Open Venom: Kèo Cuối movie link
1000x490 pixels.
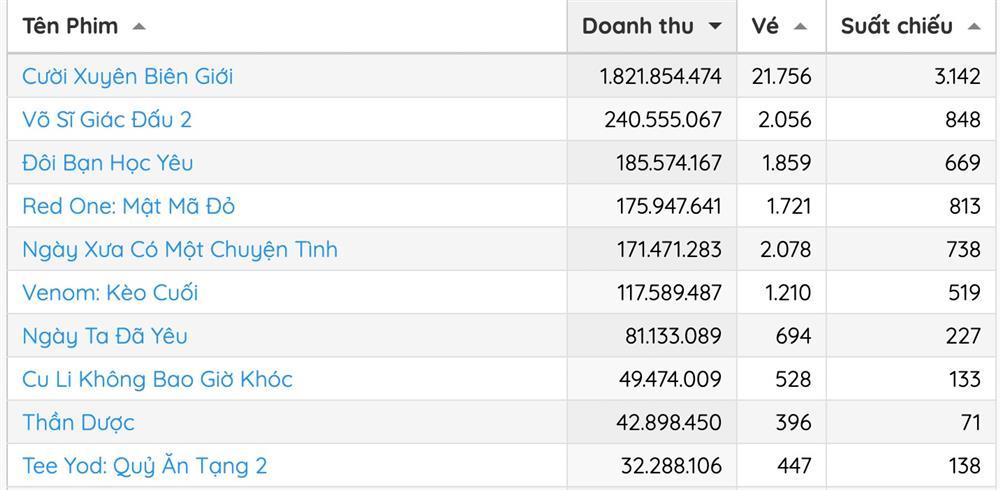click(x=110, y=292)
